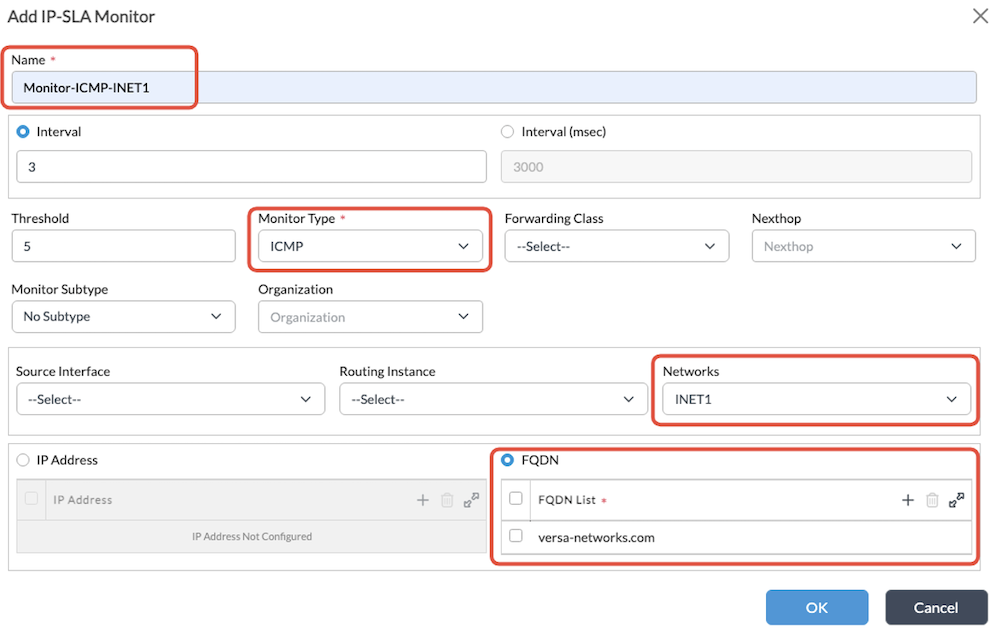
Task: Select the IP Address radio option
Action: click(23, 460)
